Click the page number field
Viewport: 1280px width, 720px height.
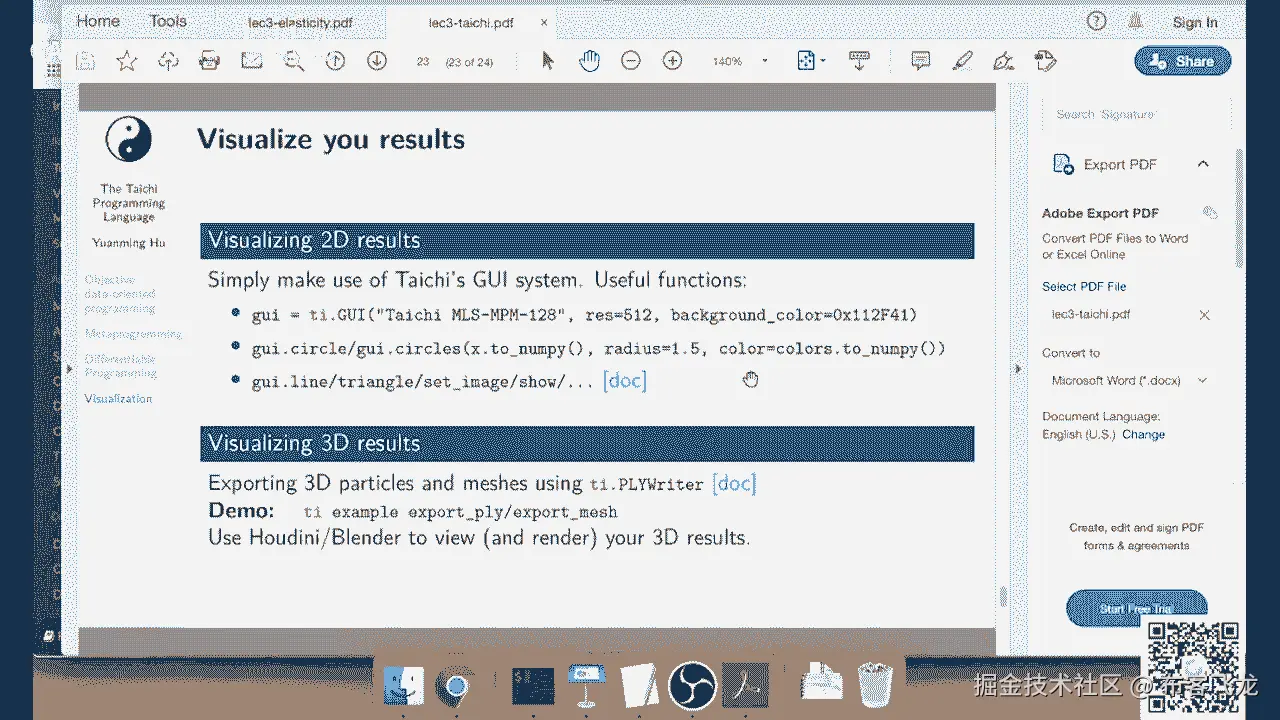pos(423,61)
